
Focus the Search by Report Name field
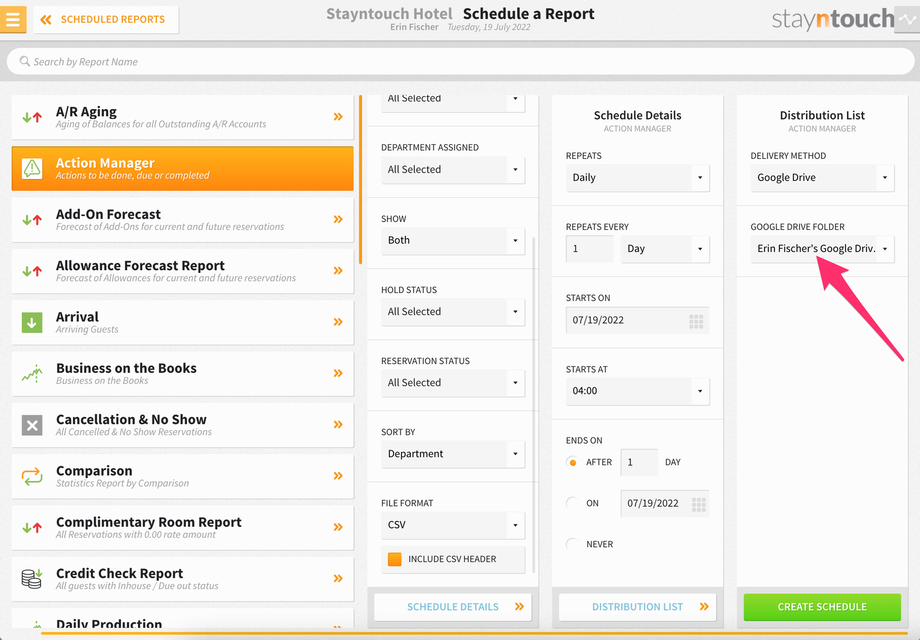[460, 61]
